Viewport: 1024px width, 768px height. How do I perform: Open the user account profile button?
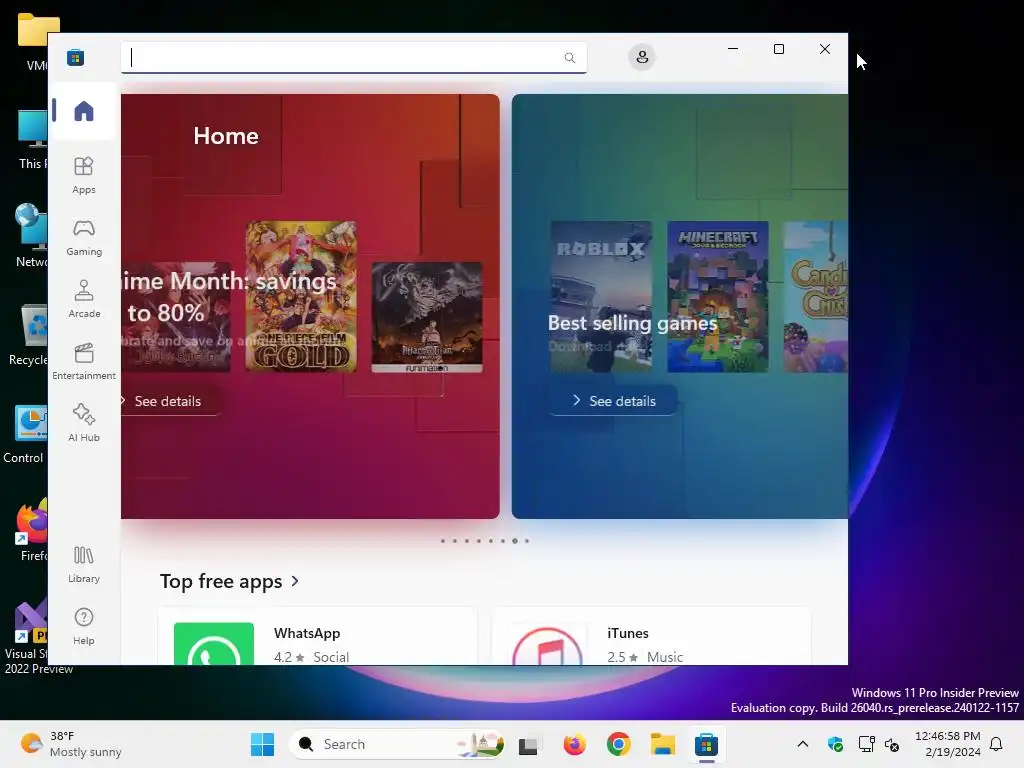click(642, 57)
